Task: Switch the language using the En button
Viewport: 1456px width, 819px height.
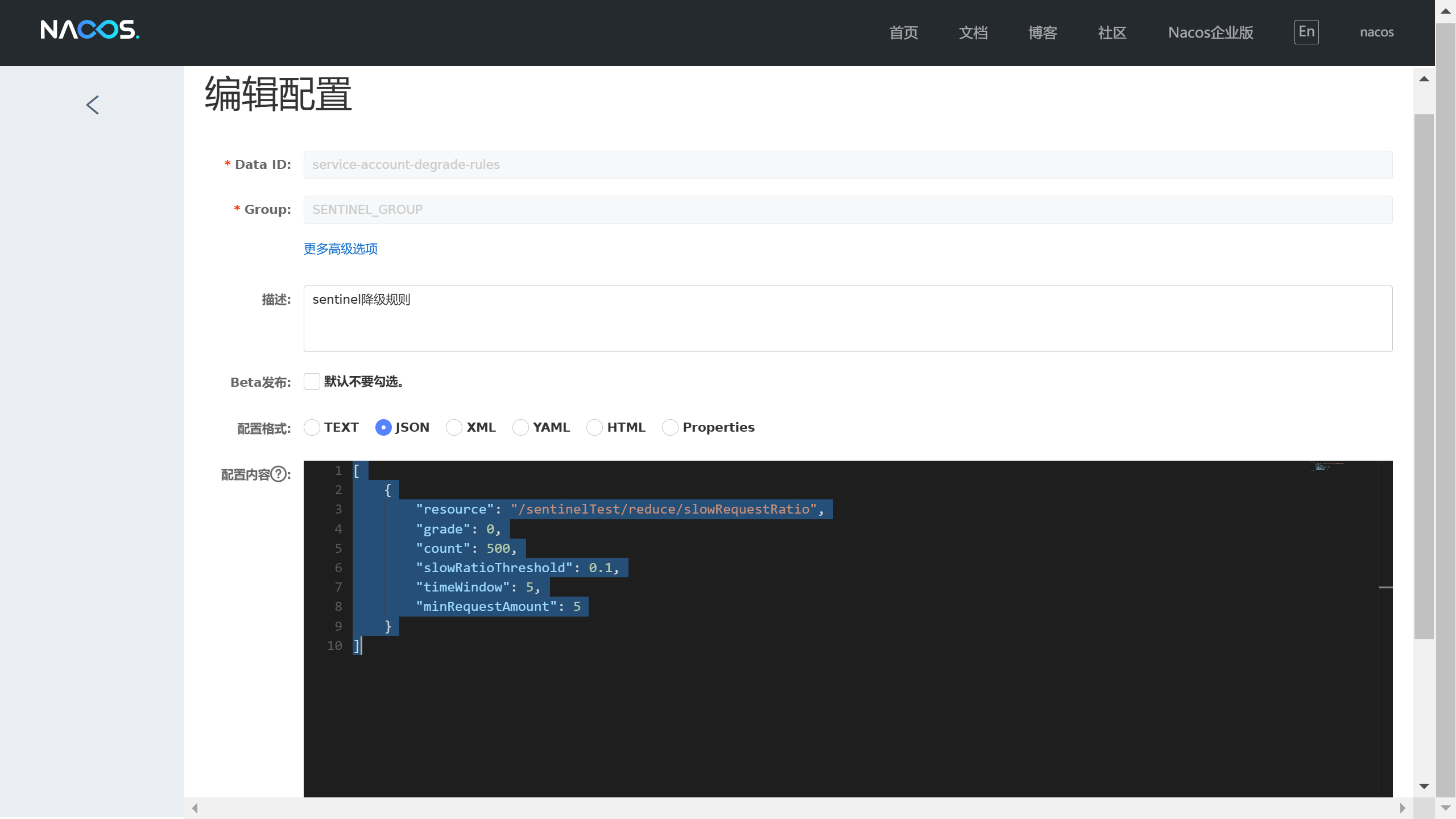Action: click(x=1306, y=32)
